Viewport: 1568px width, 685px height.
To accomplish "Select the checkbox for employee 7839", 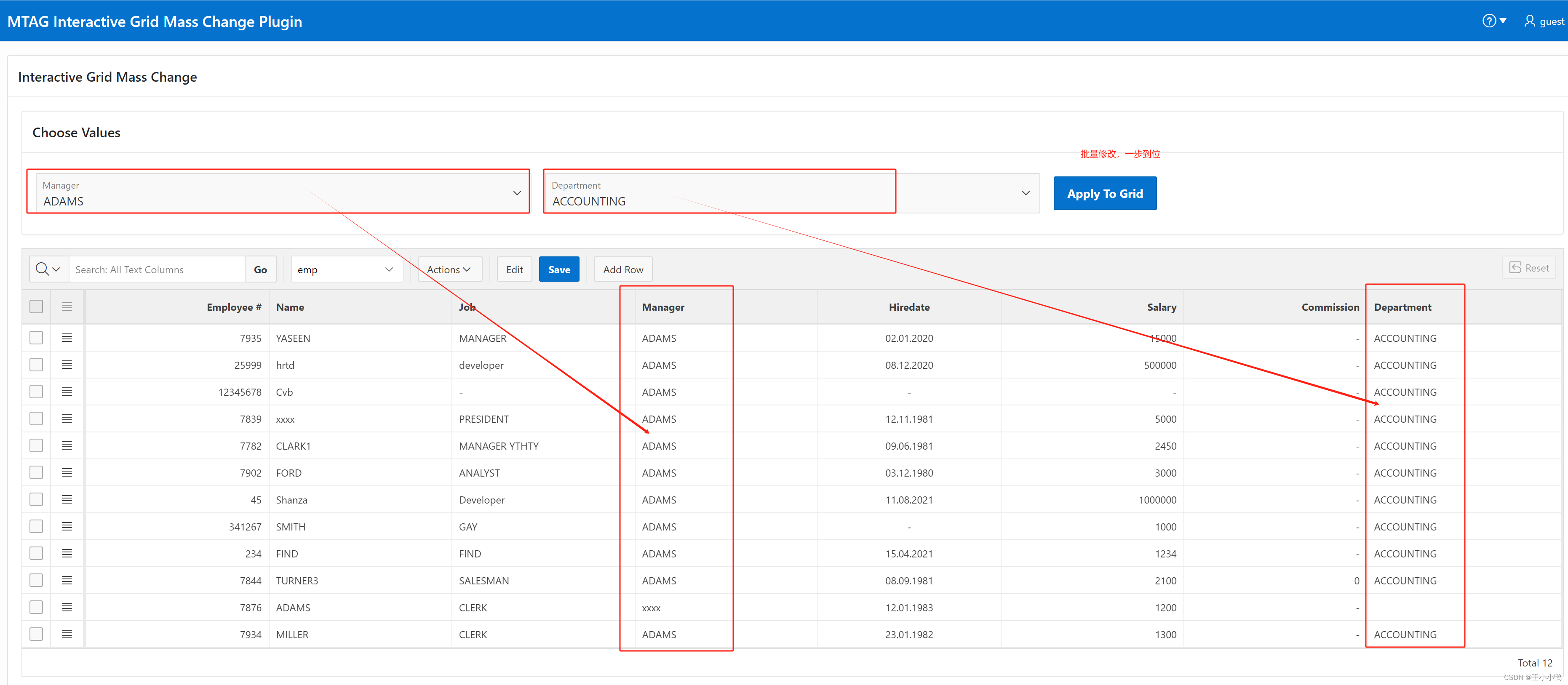I will coord(37,418).
